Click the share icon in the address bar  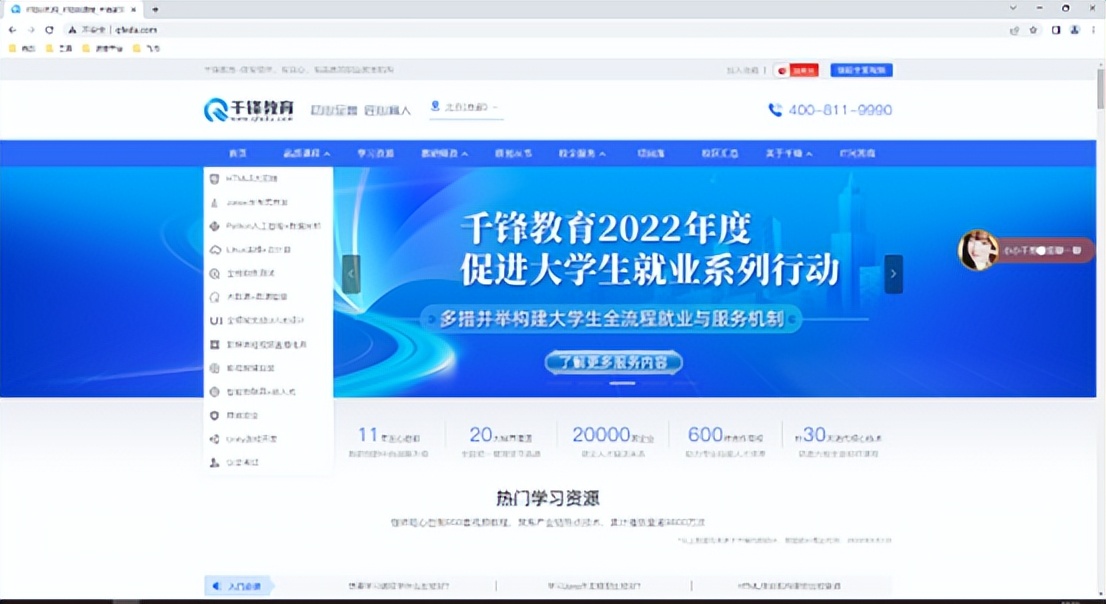(1014, 30)
